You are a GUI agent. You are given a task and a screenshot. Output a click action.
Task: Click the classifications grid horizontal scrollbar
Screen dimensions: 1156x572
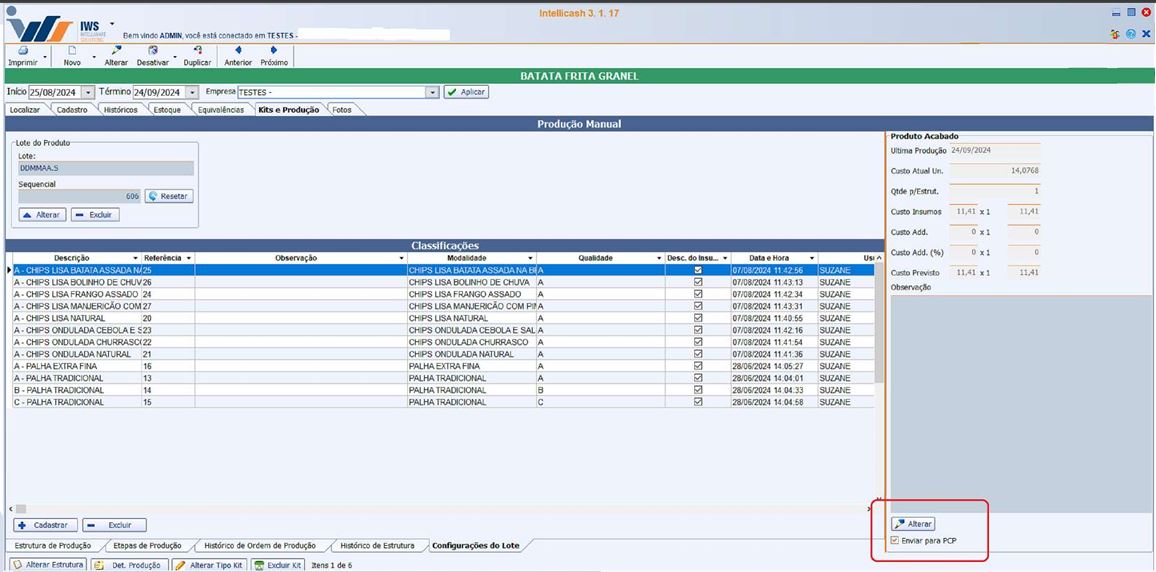(440, 509)
